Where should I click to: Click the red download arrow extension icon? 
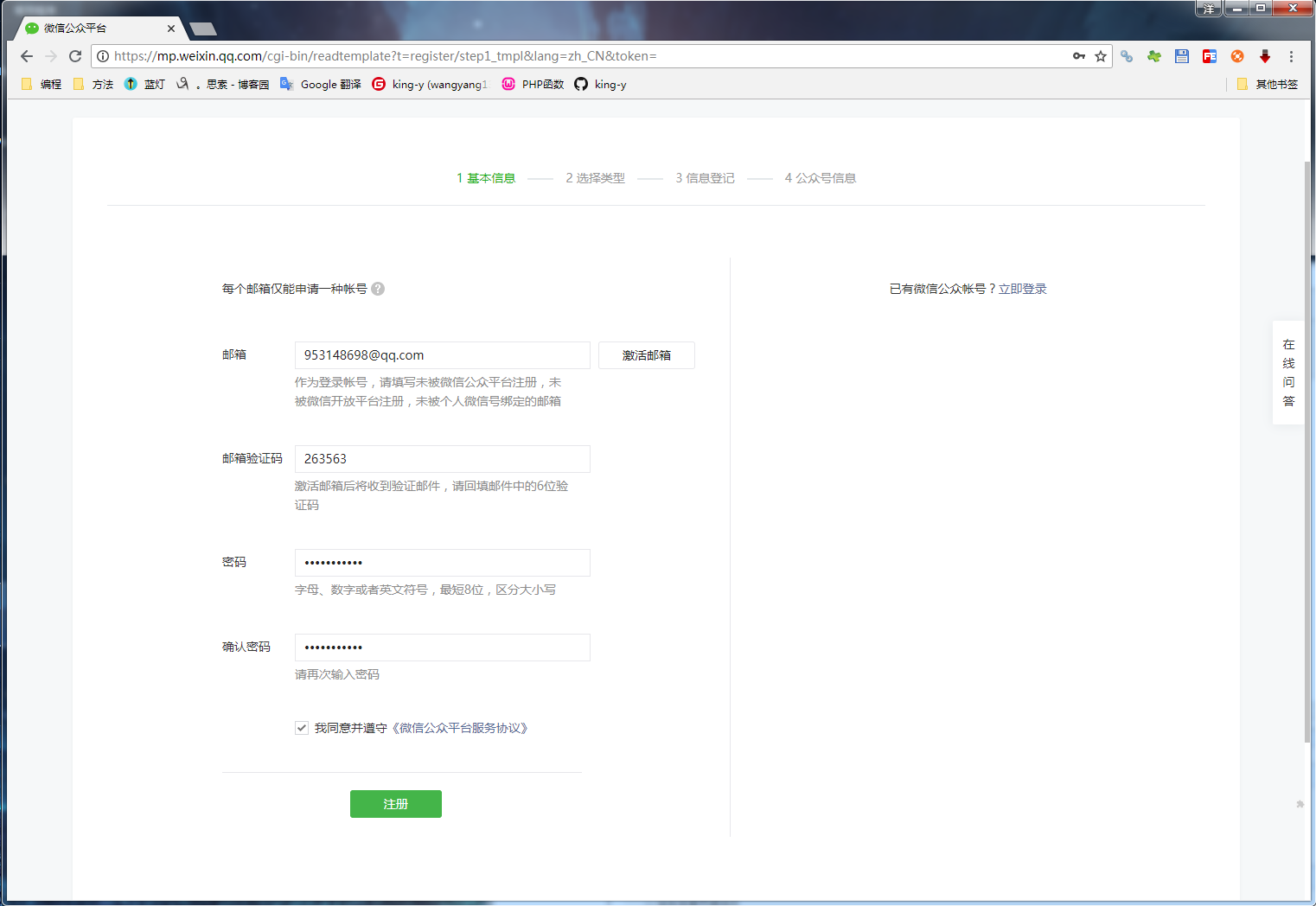[x=1265, y=56]
